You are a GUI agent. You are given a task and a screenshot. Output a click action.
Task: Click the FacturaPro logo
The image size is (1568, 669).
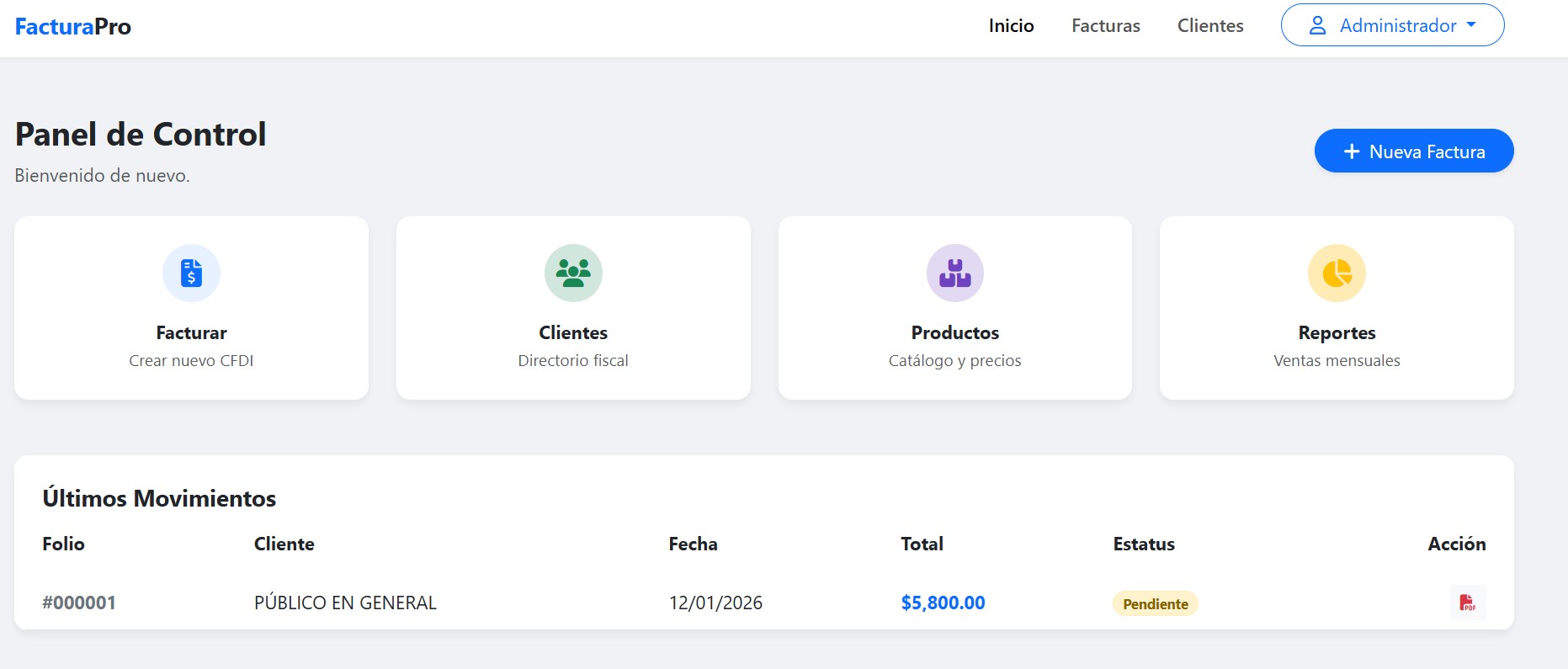pyautogui.click(x=73, y=26)
